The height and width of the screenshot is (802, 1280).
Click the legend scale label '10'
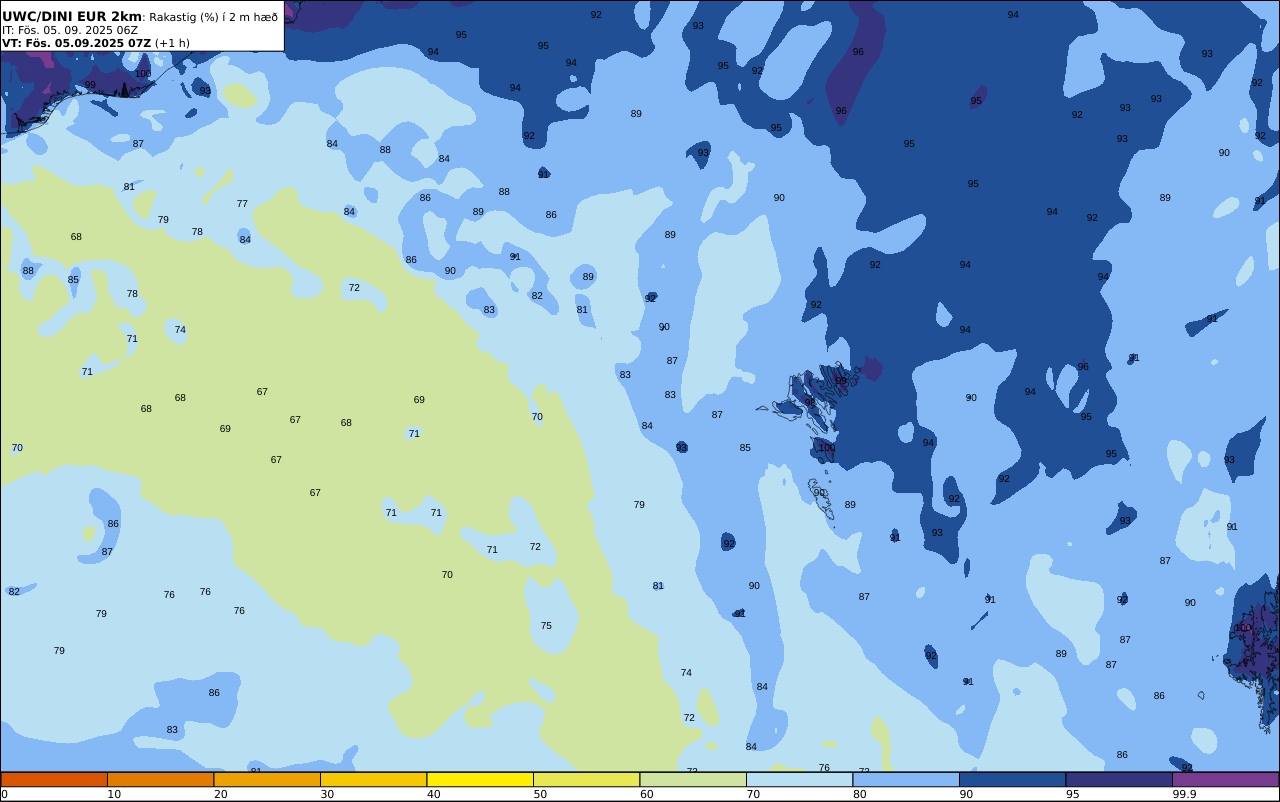click(x=114, y=794)
